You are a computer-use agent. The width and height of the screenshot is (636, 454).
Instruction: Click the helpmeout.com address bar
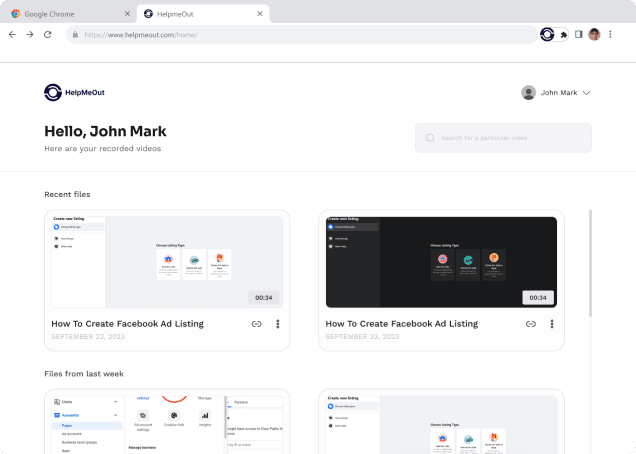click(300, 34)
